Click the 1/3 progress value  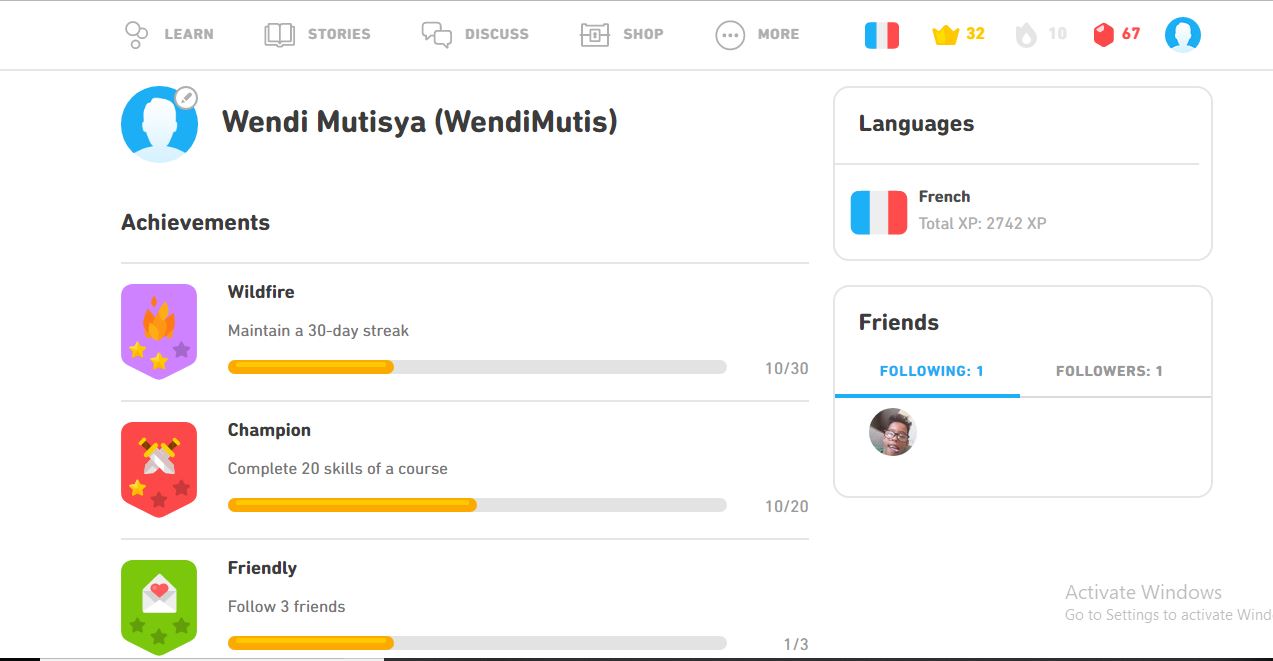coord(796,644)
